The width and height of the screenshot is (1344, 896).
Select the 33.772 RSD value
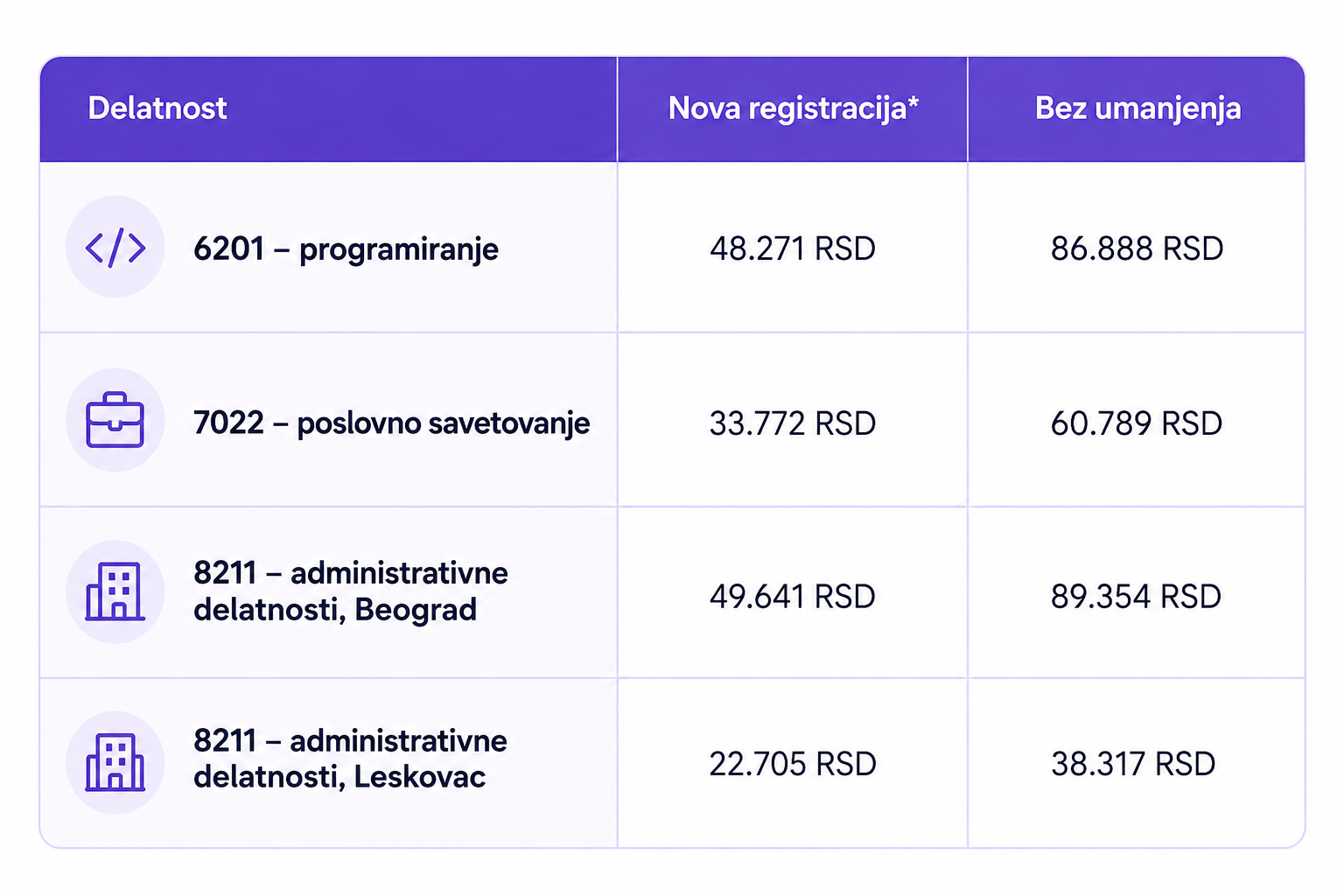[x=793, y=423]
